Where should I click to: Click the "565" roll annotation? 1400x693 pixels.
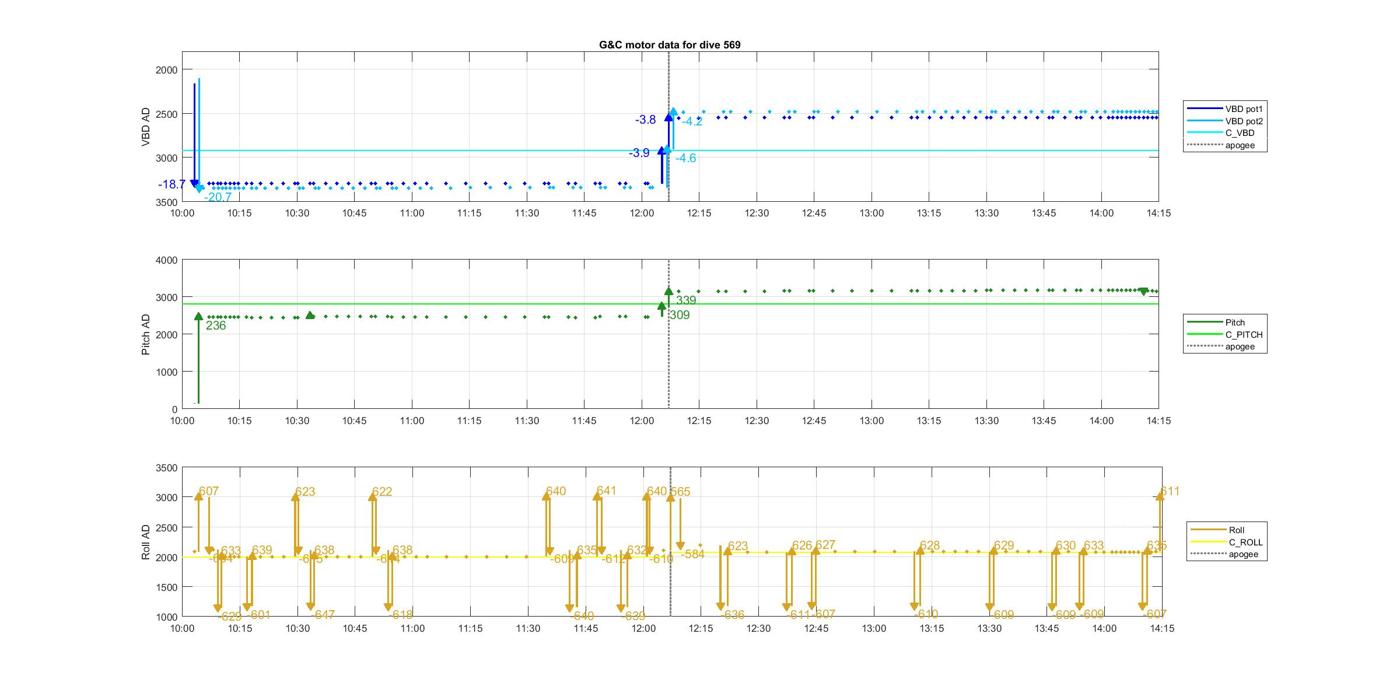(680, 492)
